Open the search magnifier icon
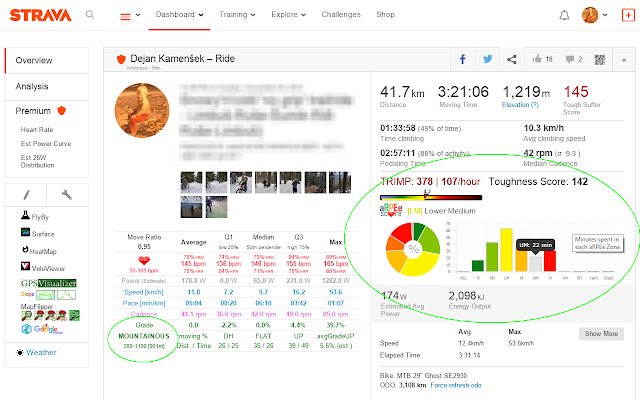The width and height of the screenshot is (640, 400). coord(90,15)
